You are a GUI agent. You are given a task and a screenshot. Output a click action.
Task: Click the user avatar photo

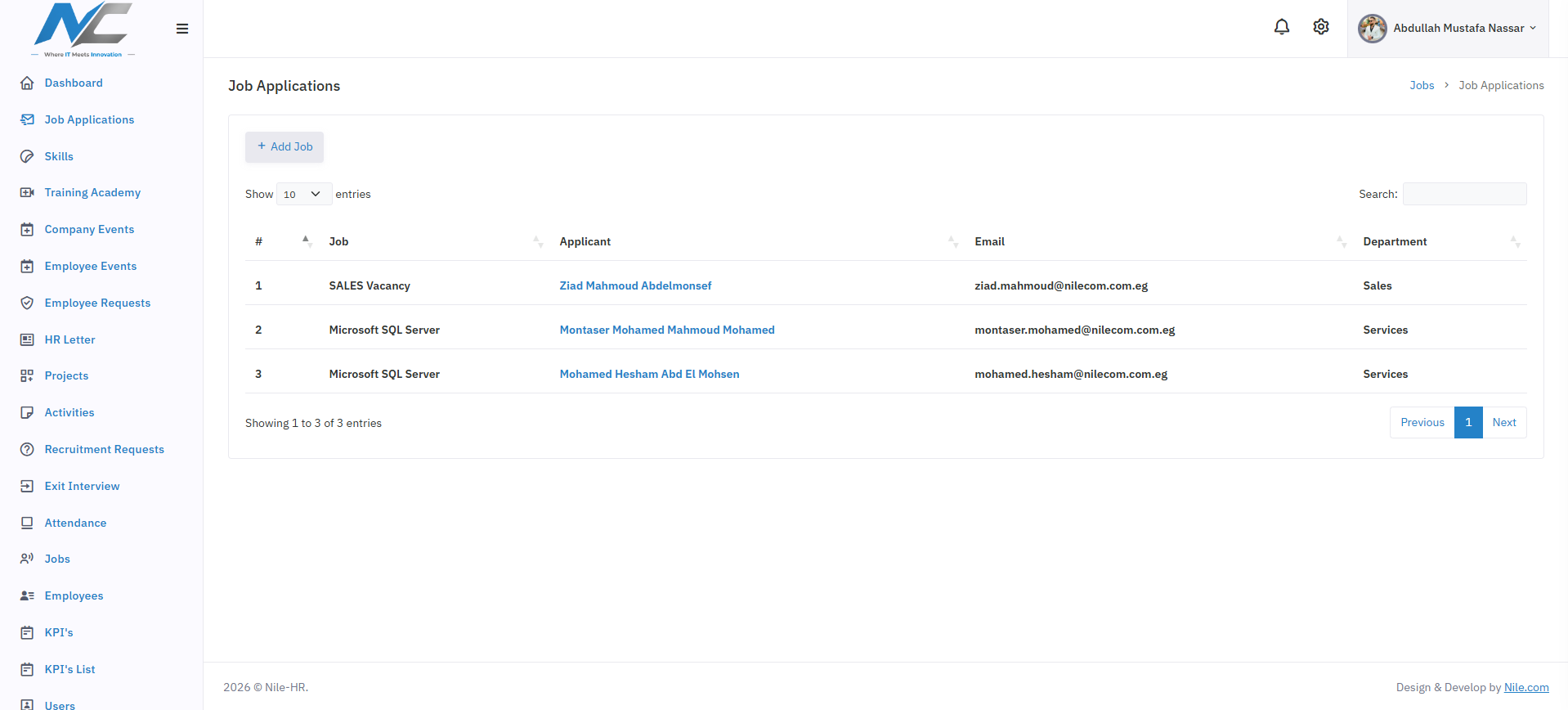point(1373,29)
